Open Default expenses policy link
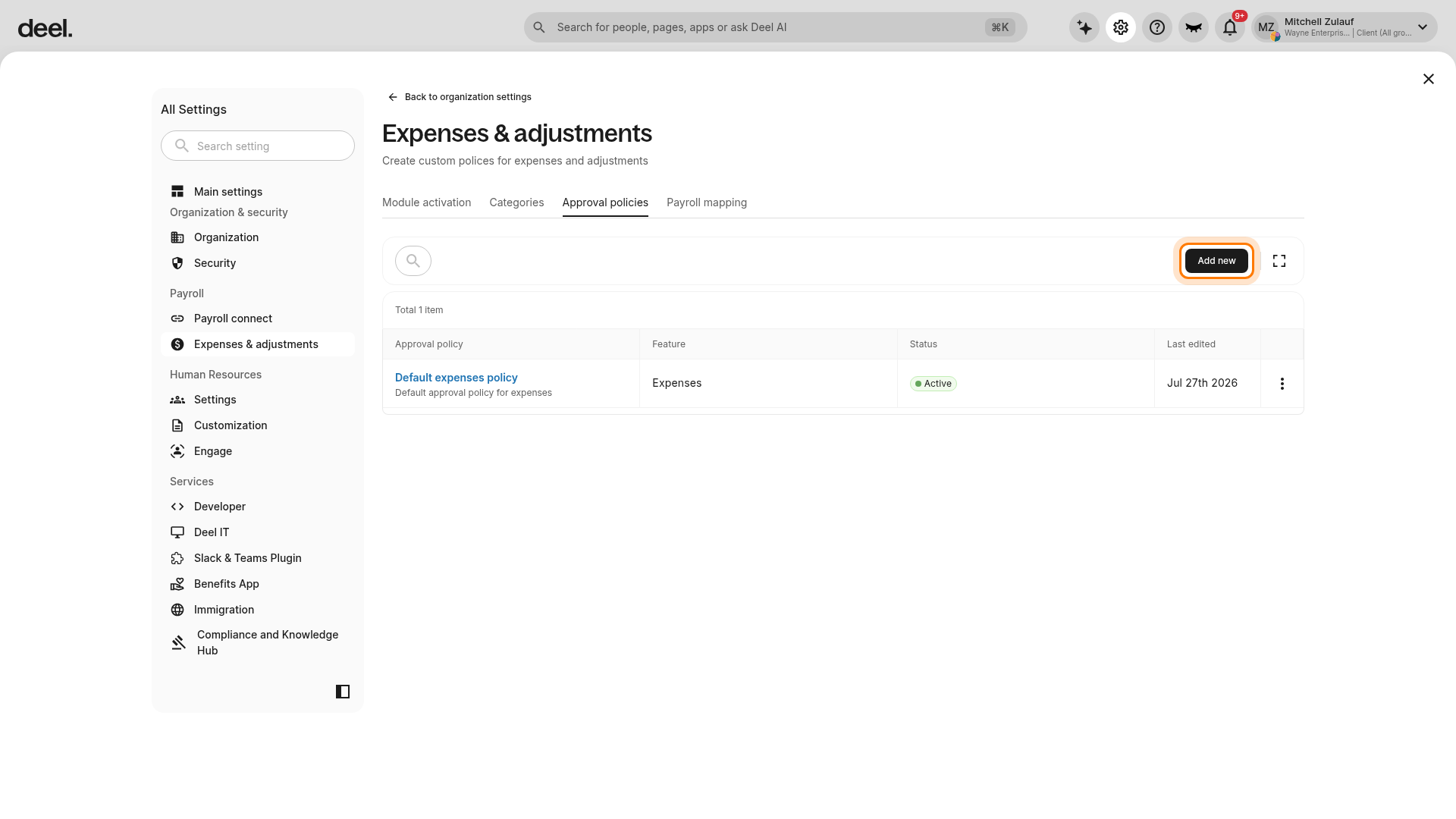Image resolution: width=1456 pixels, height=819 pixels. tap(457, 378)
